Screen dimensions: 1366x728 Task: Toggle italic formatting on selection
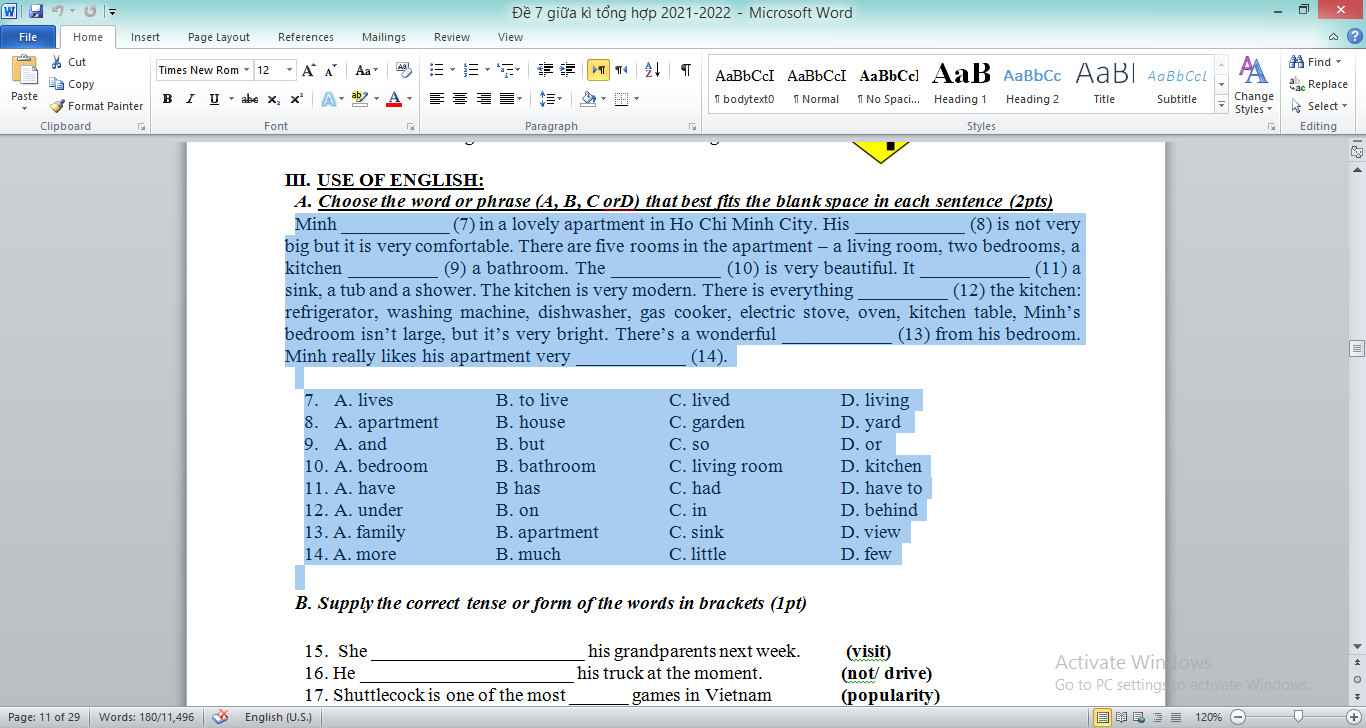click(x=190, y=99)
